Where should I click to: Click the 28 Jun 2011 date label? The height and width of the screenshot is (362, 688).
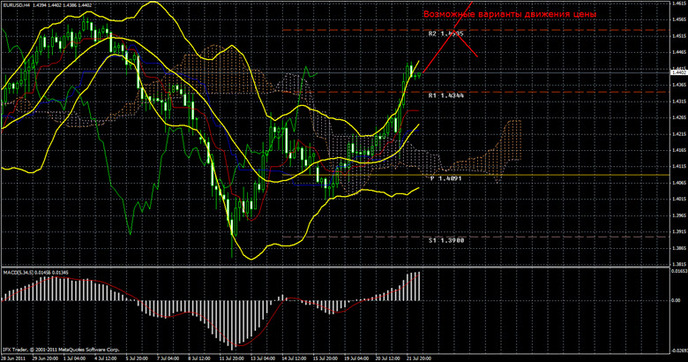13,358
